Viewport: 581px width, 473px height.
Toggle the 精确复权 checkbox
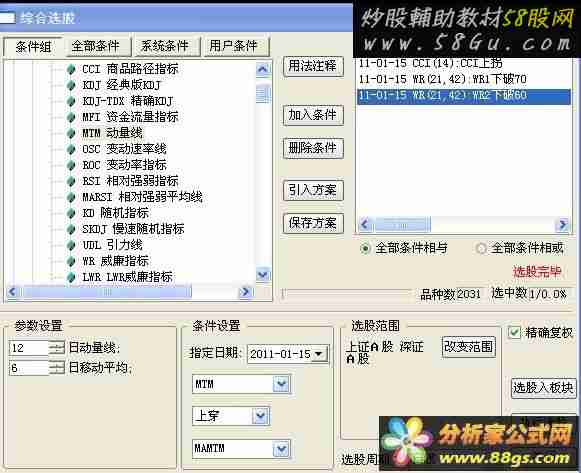tap(514, 332)
